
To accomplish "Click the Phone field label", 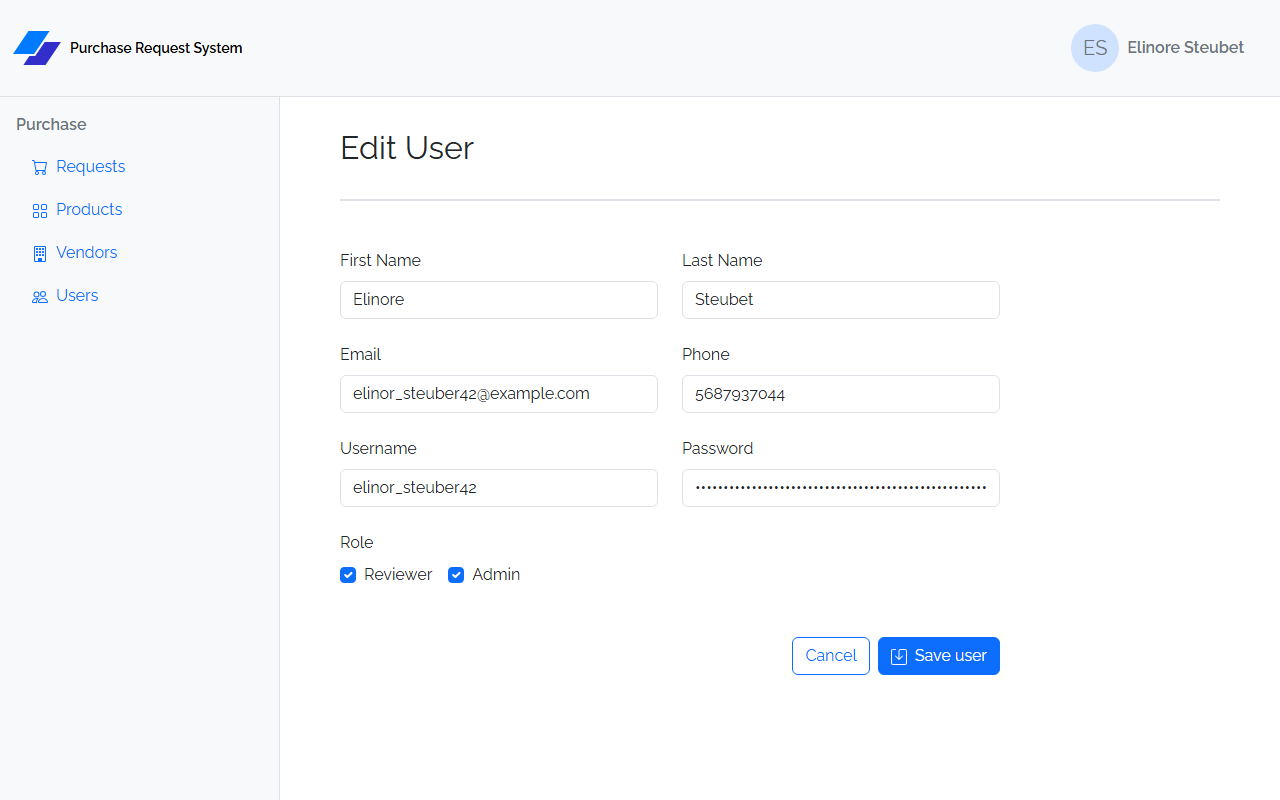I will pyautogui.click(x=706, y=354).
